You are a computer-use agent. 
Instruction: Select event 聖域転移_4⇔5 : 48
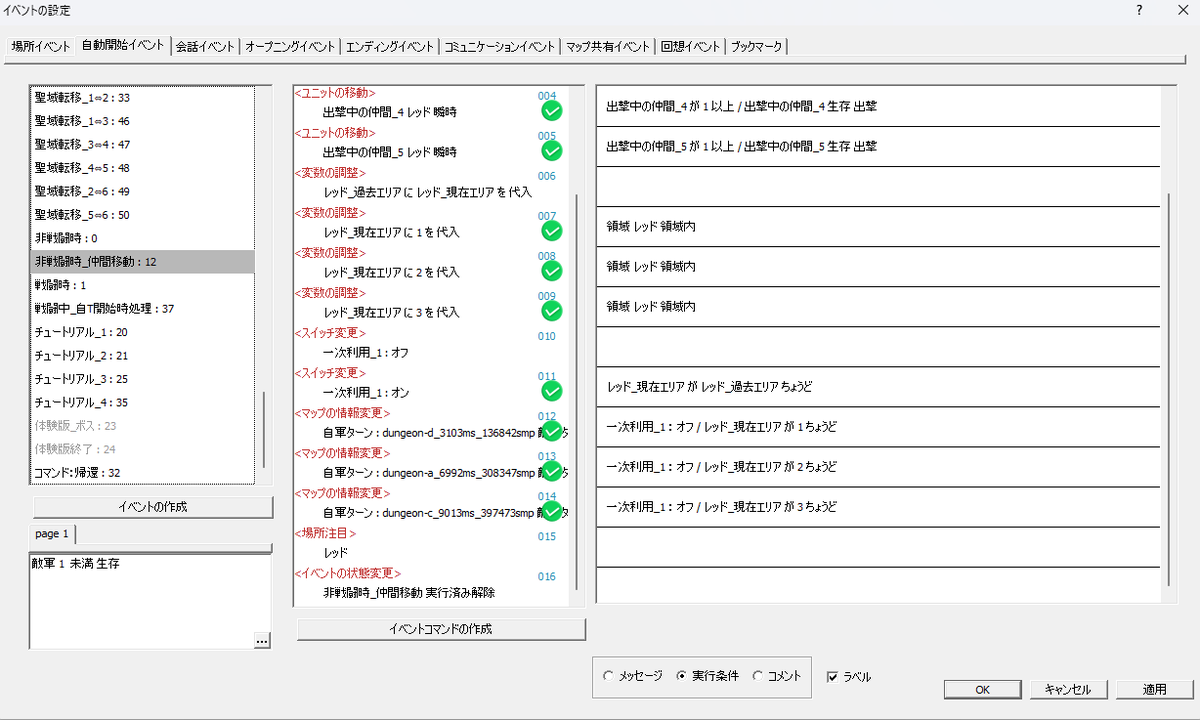click(x=142, y=168)
